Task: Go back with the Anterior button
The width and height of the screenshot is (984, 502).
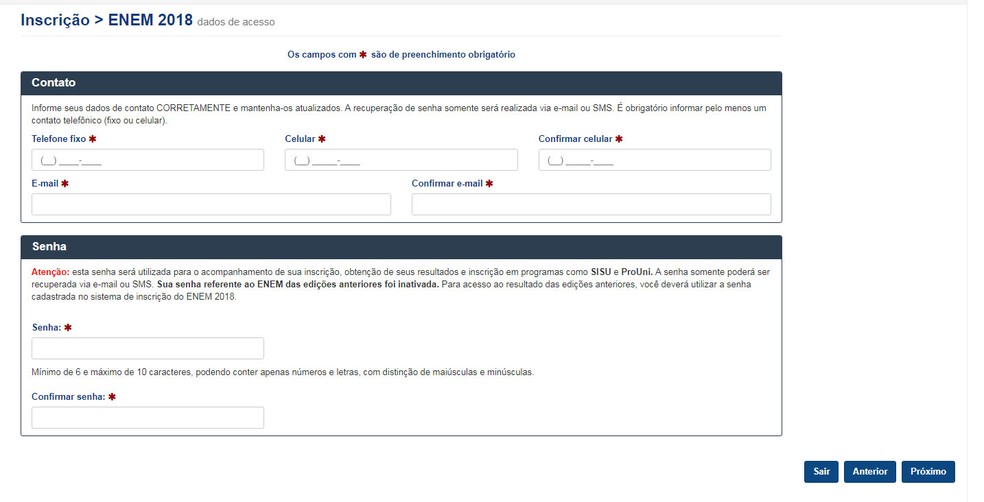Action: (x=869, y=472)
